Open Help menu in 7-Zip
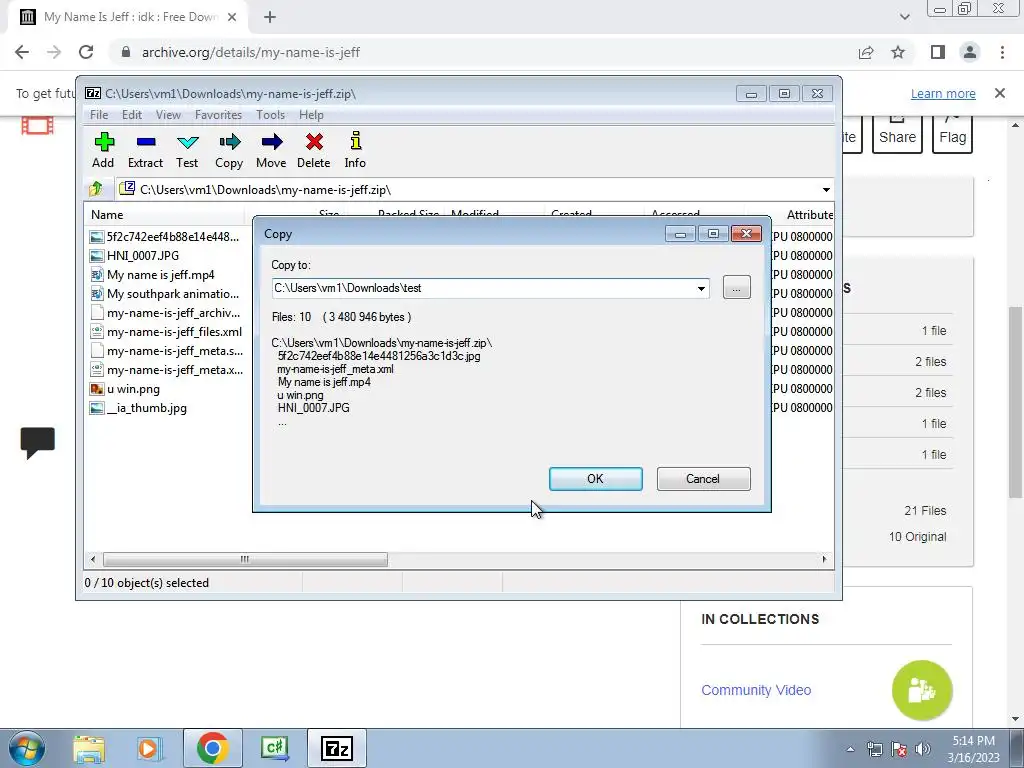The image size is (1024, 768). pos(312,115)
